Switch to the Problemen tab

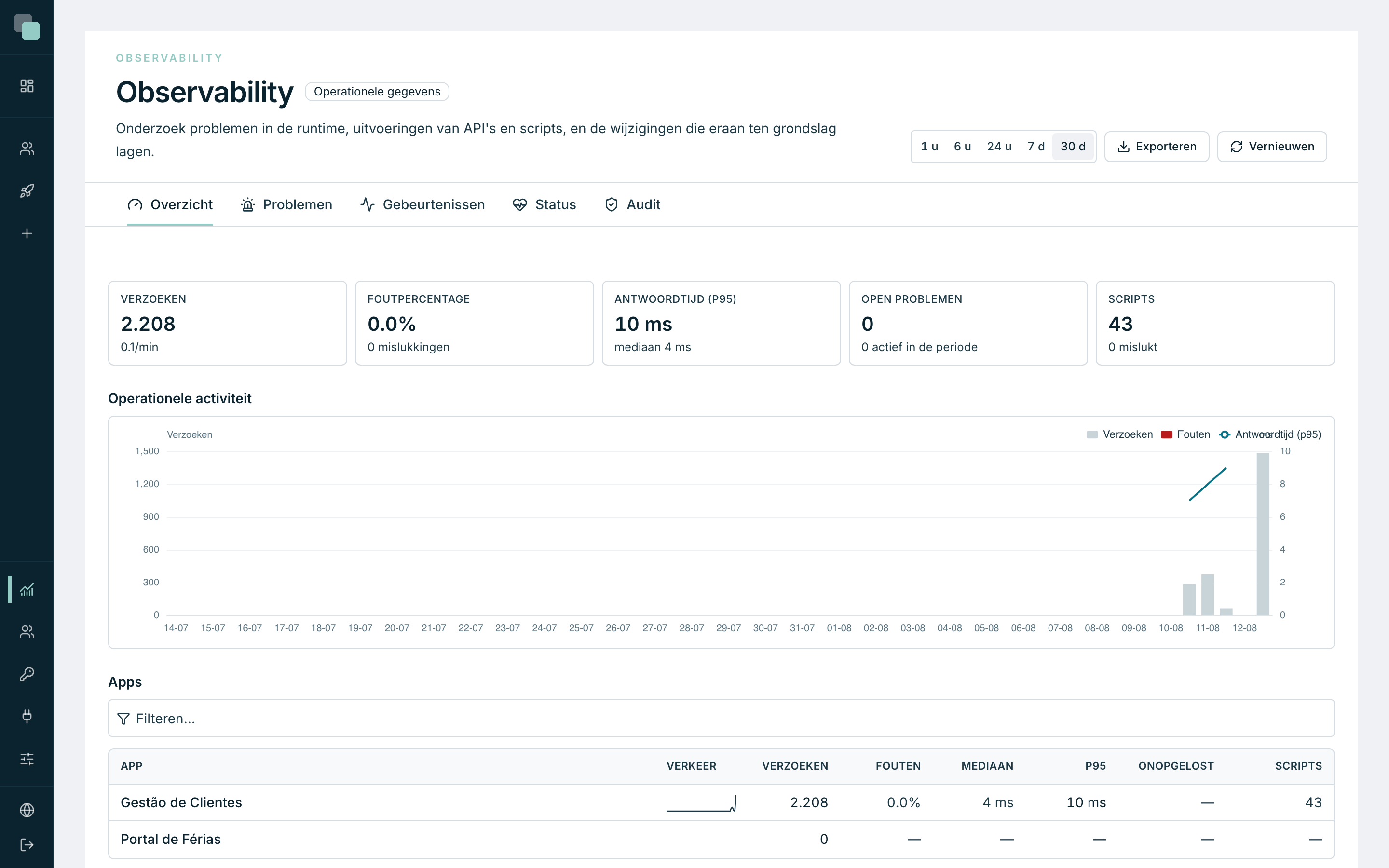[x=286, y=205]
